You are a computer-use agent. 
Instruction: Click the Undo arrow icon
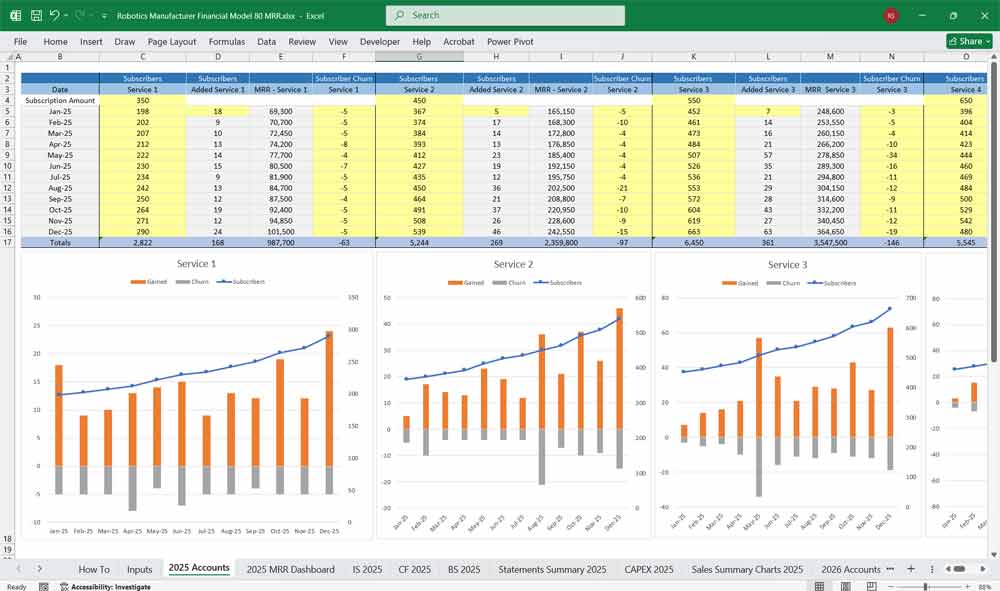(x=55, y=16)
